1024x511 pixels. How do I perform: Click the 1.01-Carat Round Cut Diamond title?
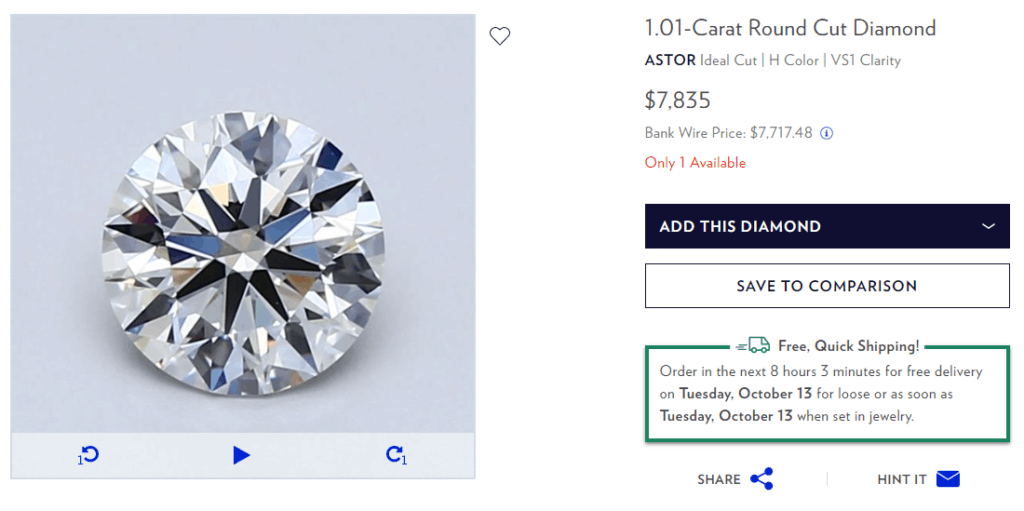point(790,28)
